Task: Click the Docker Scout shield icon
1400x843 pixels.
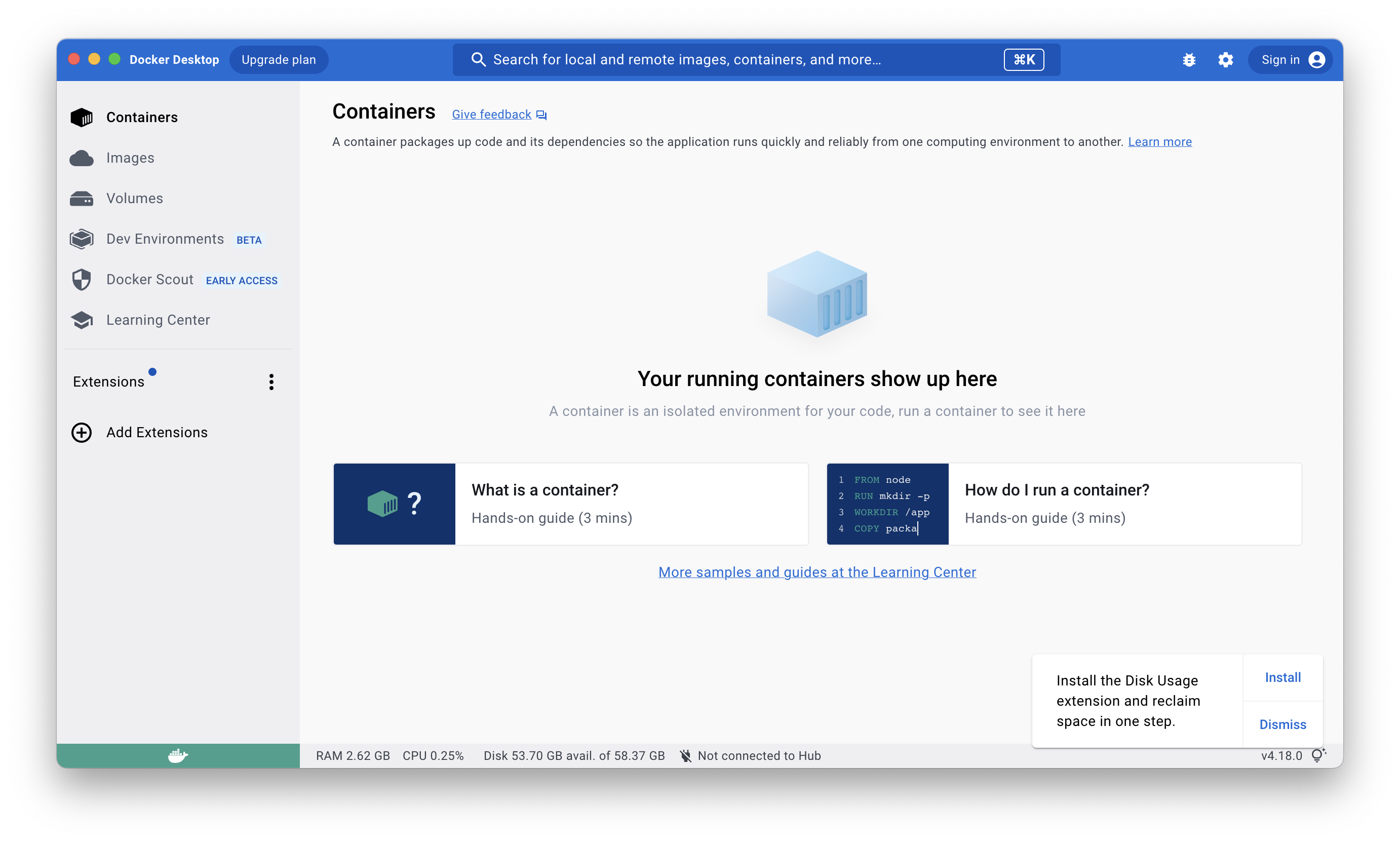Action: [82, 280]
